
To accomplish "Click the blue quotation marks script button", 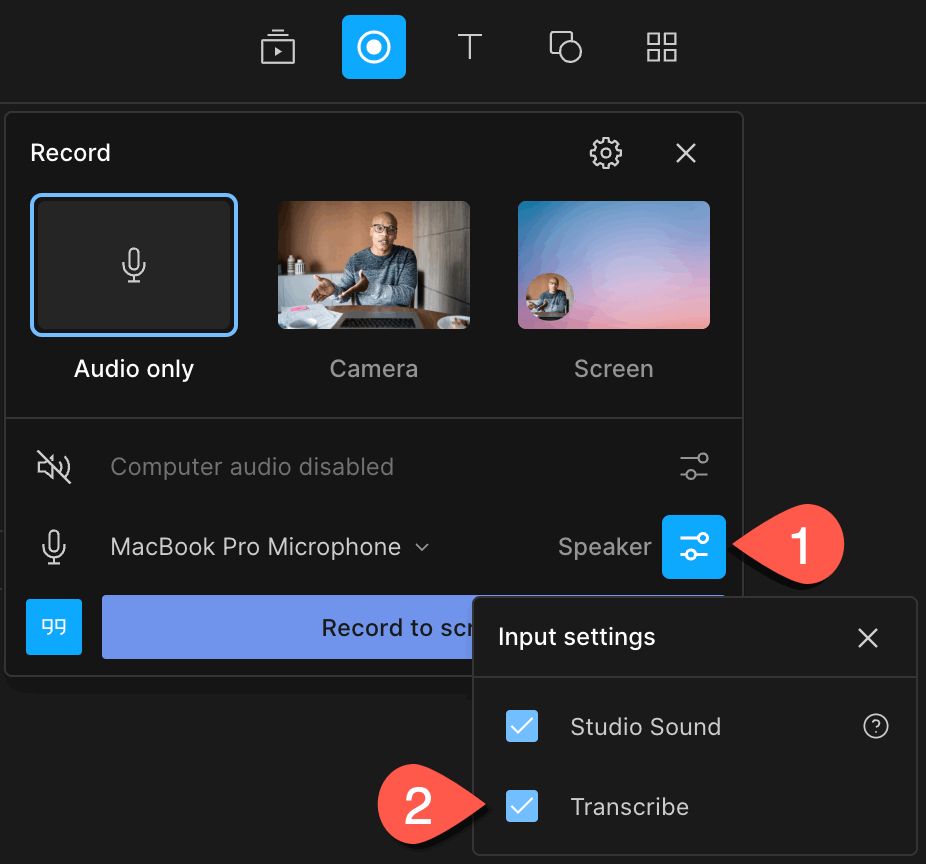I will coord(54,627).
